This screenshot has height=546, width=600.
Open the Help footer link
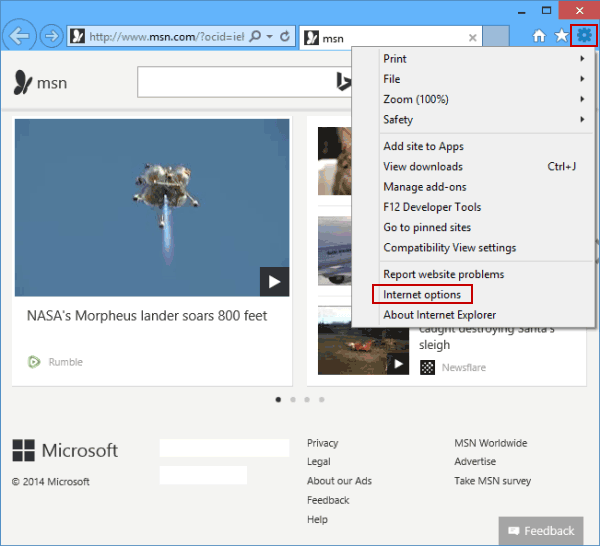(317, 519)
